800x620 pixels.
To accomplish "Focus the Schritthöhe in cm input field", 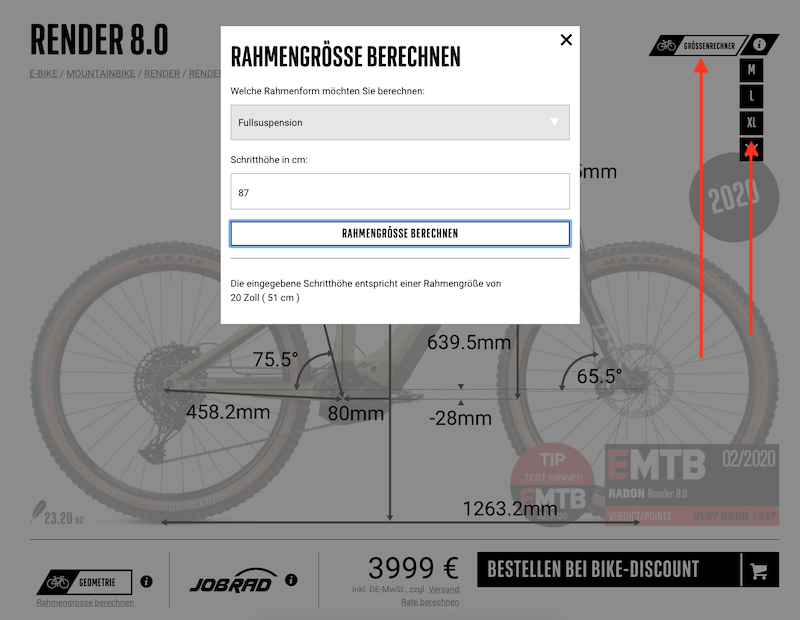I will click(400, 192).
